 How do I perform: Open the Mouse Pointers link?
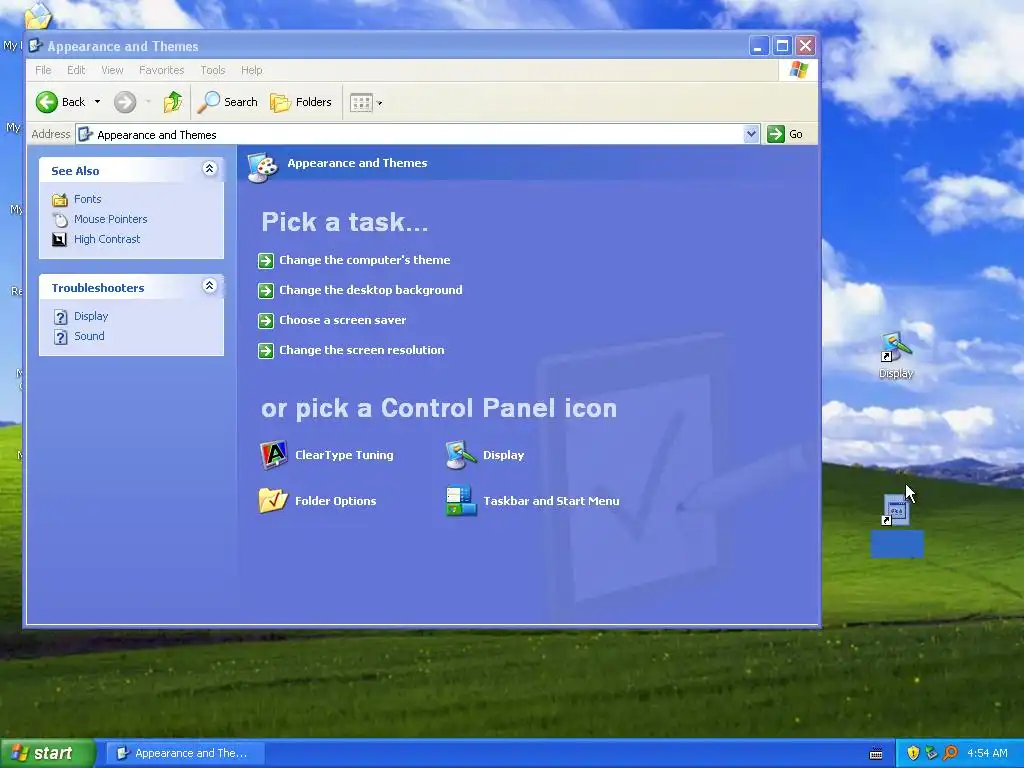110,219
